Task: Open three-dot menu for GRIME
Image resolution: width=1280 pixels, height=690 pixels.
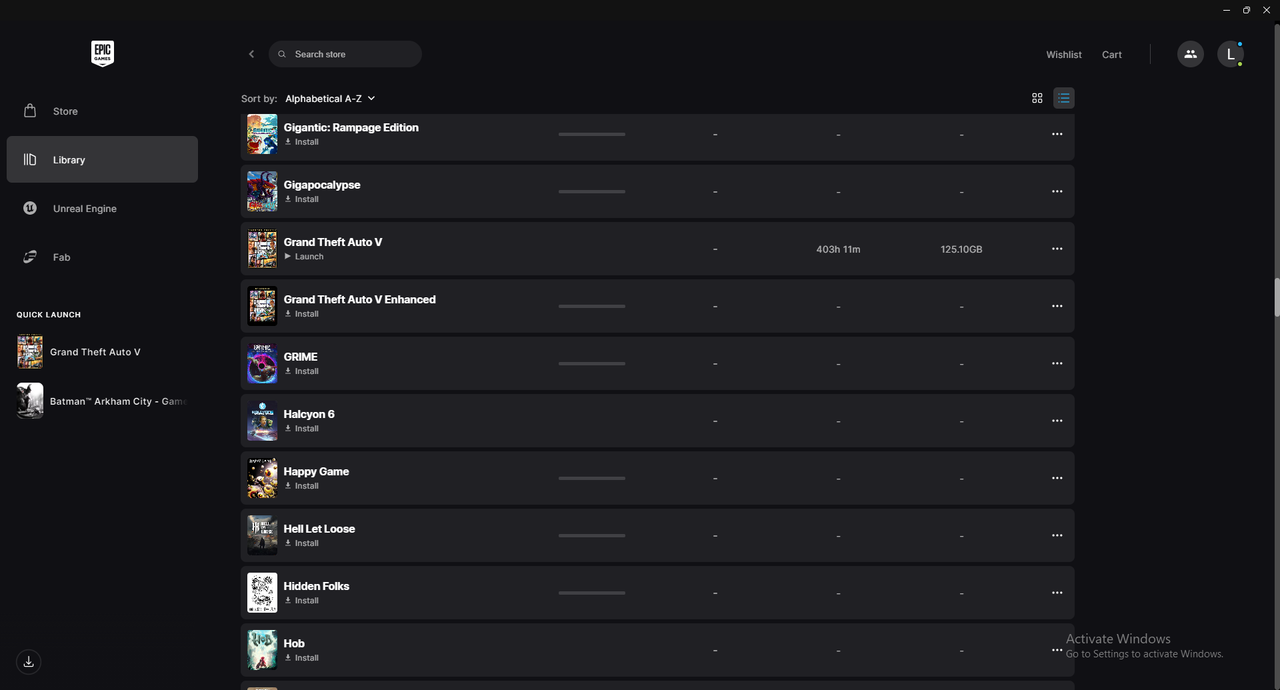Action: [x=1057, y=363]
